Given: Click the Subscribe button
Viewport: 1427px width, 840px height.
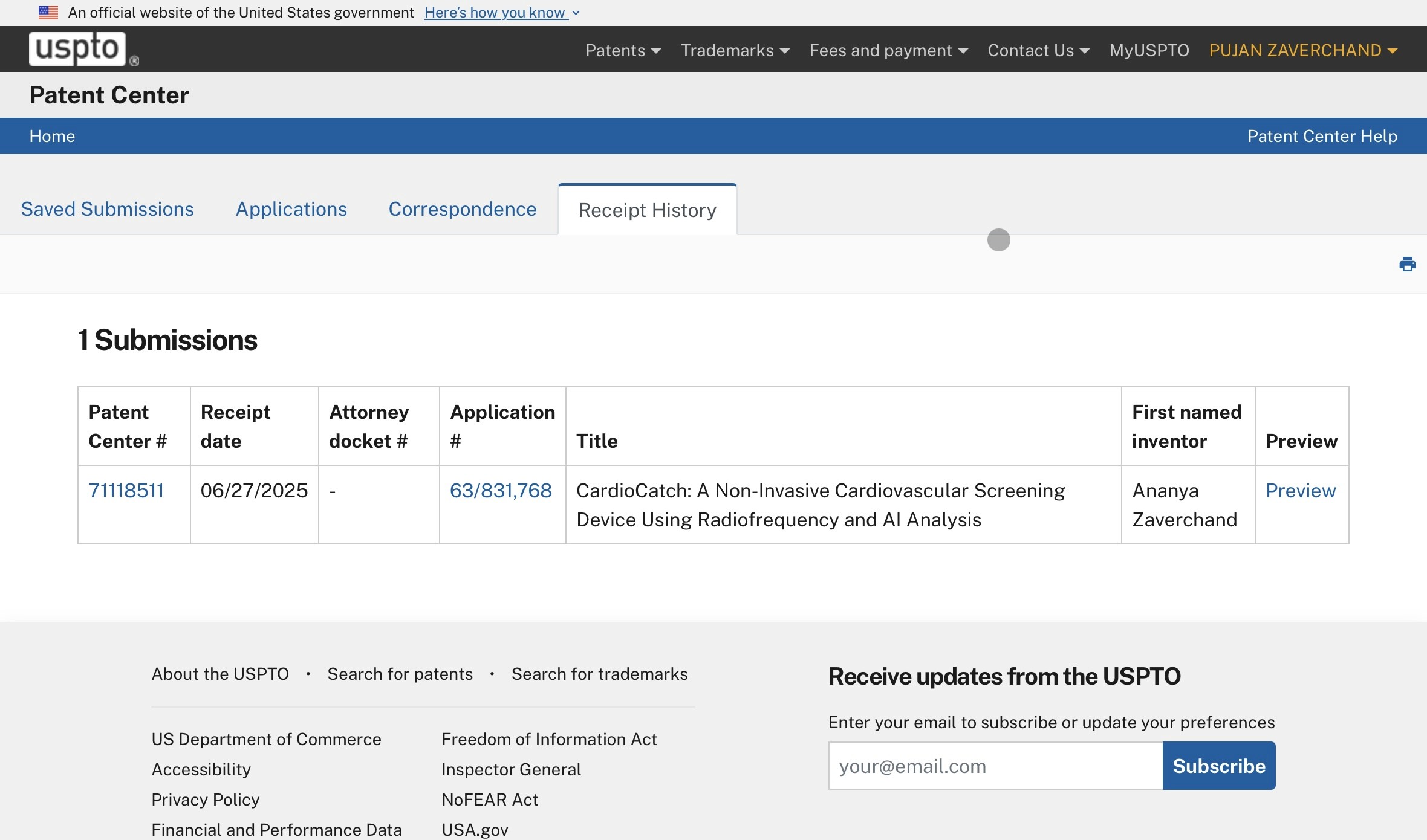Looking at the screenshot, I should point(1218,766).
